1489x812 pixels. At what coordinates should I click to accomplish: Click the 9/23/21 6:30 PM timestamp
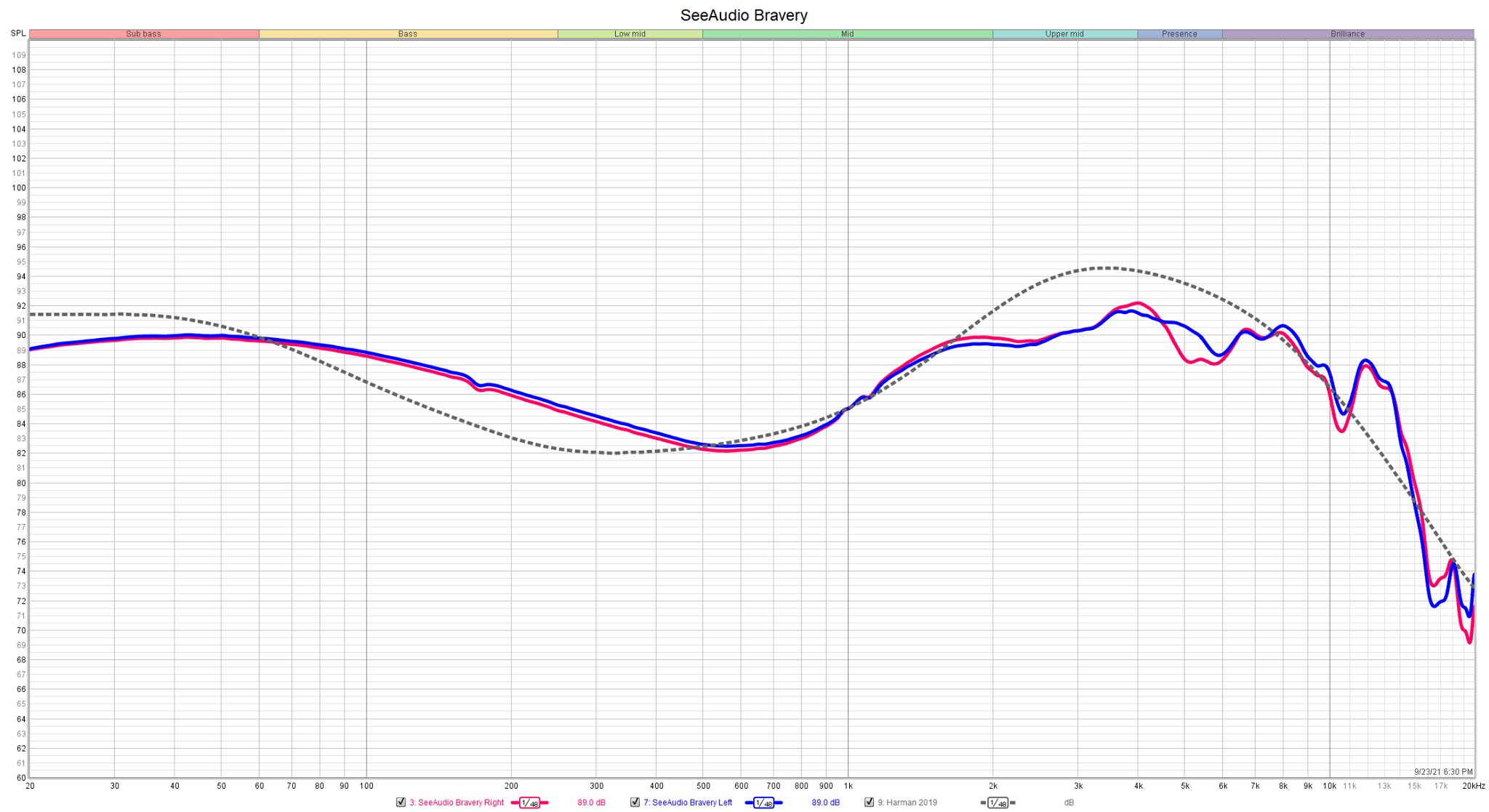tap(1443, 771)
